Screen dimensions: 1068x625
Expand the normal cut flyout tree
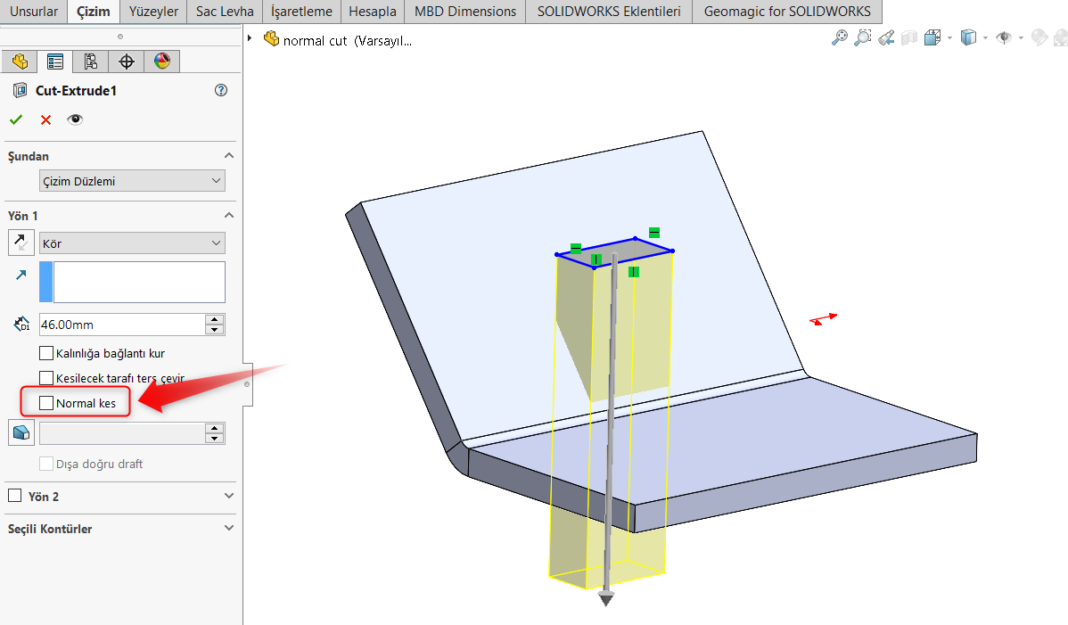pyautogui.click(x=250, y=38)
